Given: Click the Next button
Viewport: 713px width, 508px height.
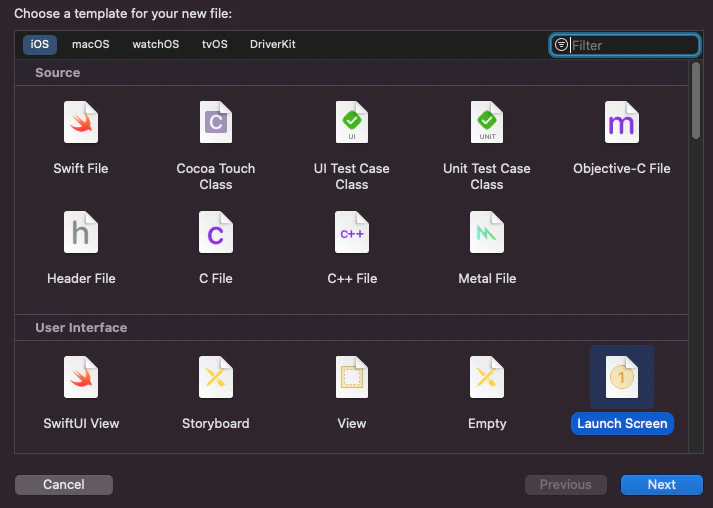Looking at the screenshot, I should point(662,485).
